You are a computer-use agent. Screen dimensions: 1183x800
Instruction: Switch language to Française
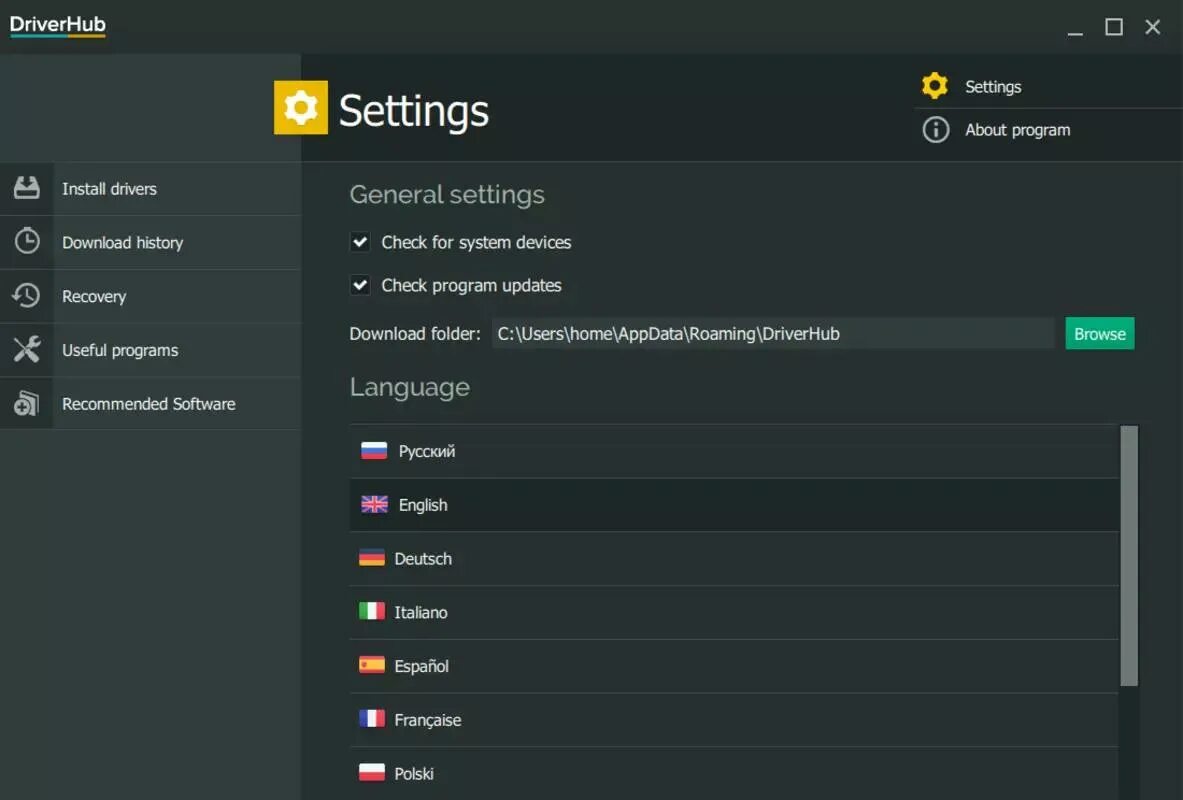pos(427,720)
